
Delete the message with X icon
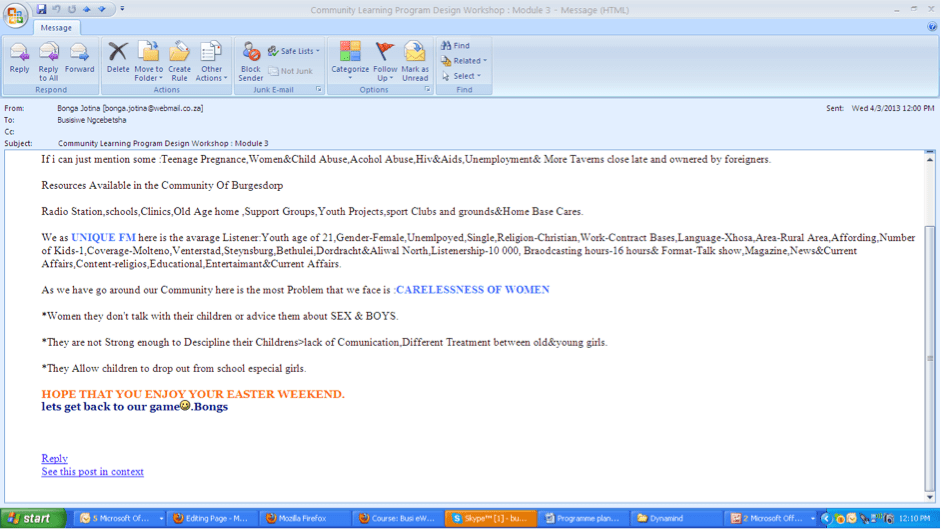pyautogui.click(x=118, y=59)
